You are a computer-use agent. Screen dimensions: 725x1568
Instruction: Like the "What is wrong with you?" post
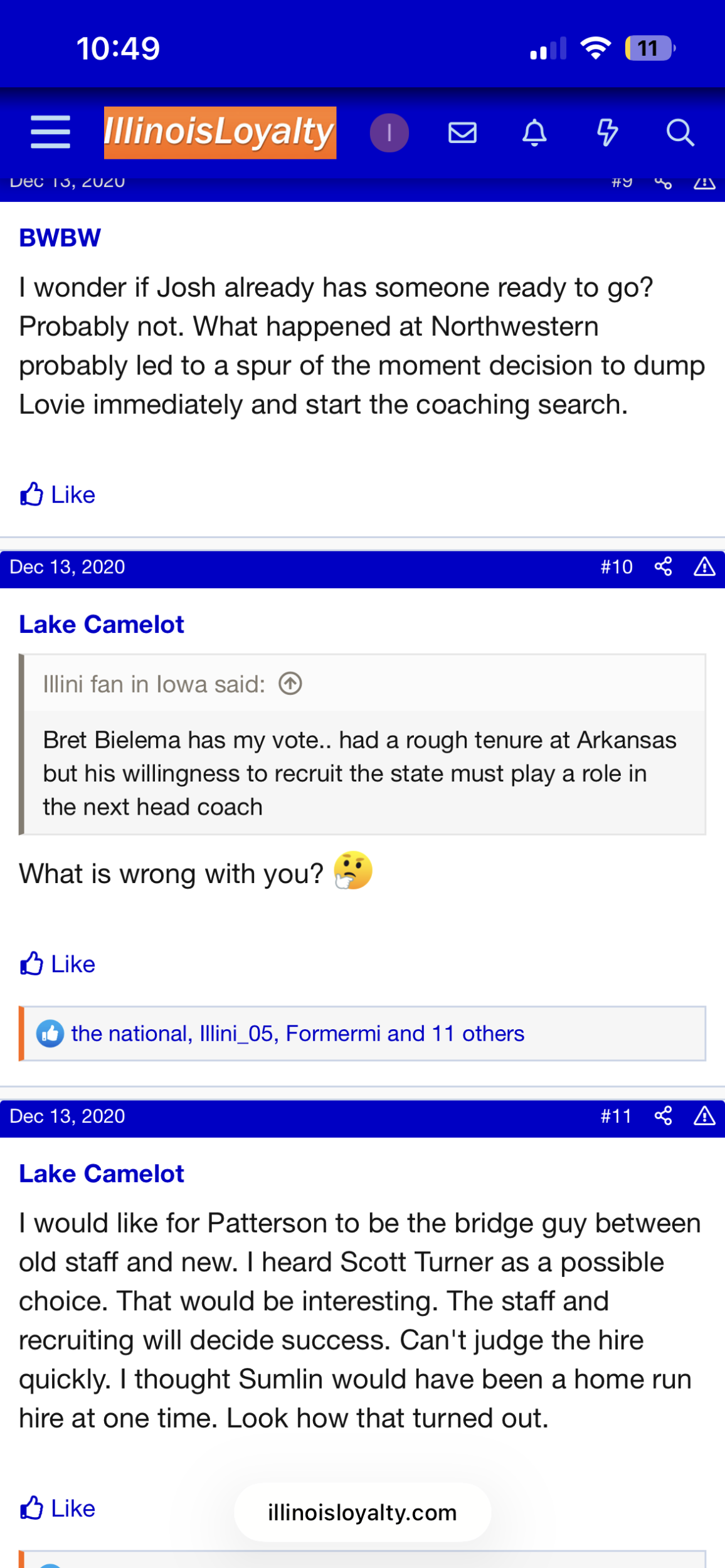tap(58, 964)
